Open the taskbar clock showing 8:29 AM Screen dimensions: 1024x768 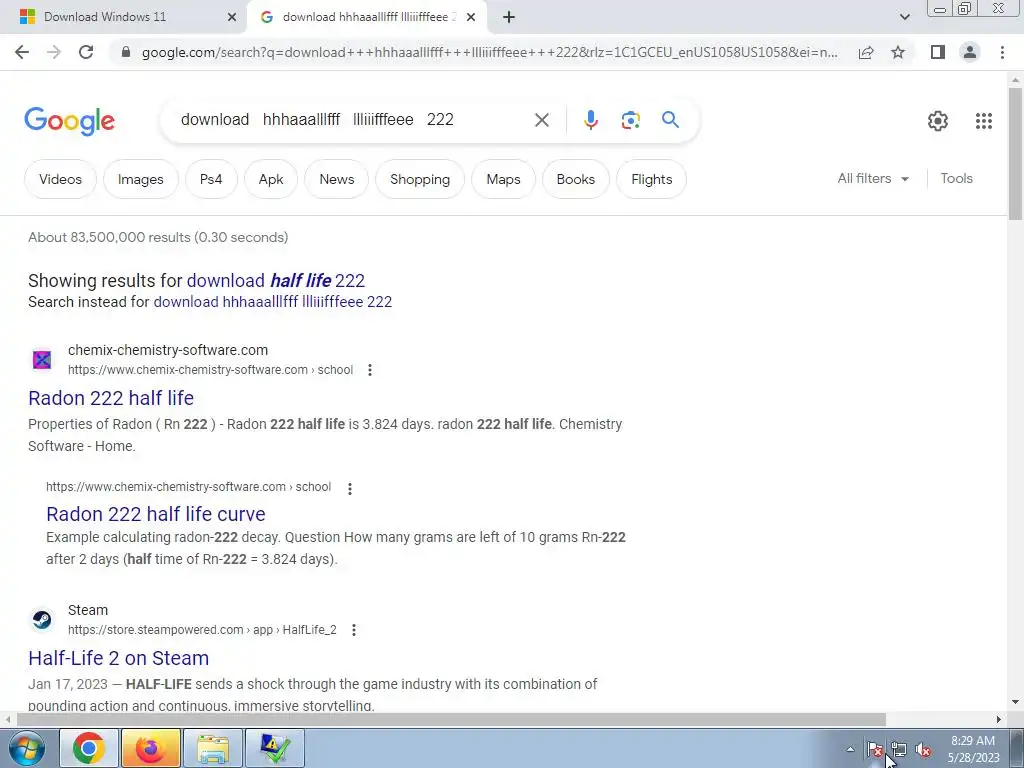(x=973, y=749)
